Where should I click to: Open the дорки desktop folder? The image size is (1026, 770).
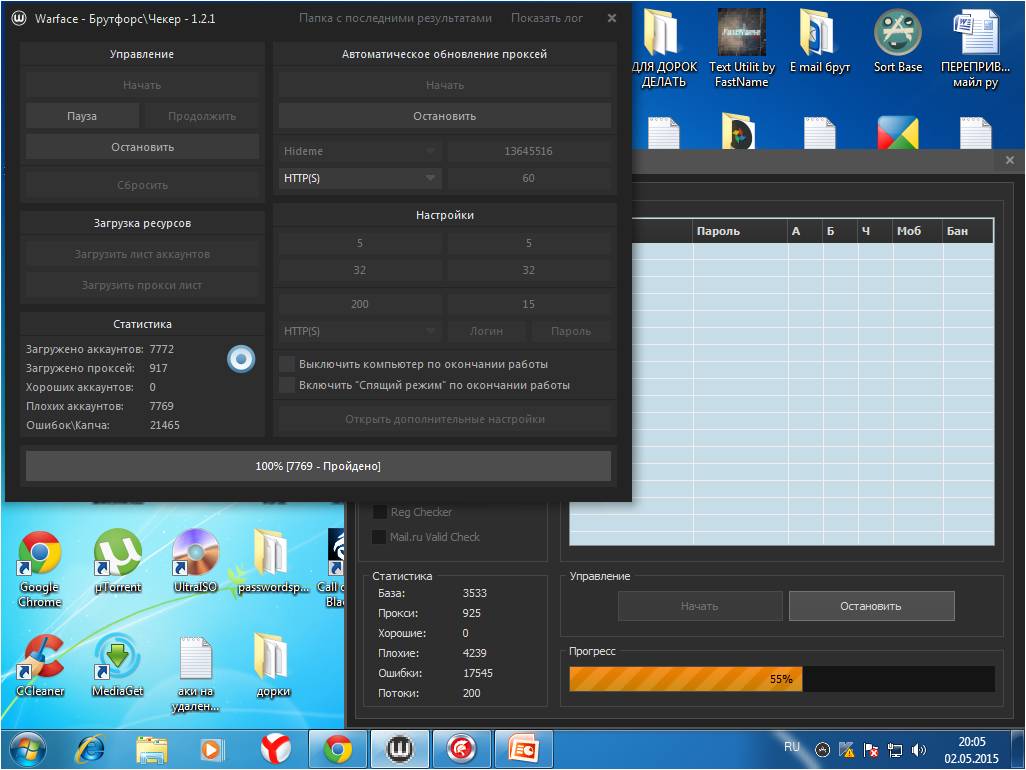(273, 665)
